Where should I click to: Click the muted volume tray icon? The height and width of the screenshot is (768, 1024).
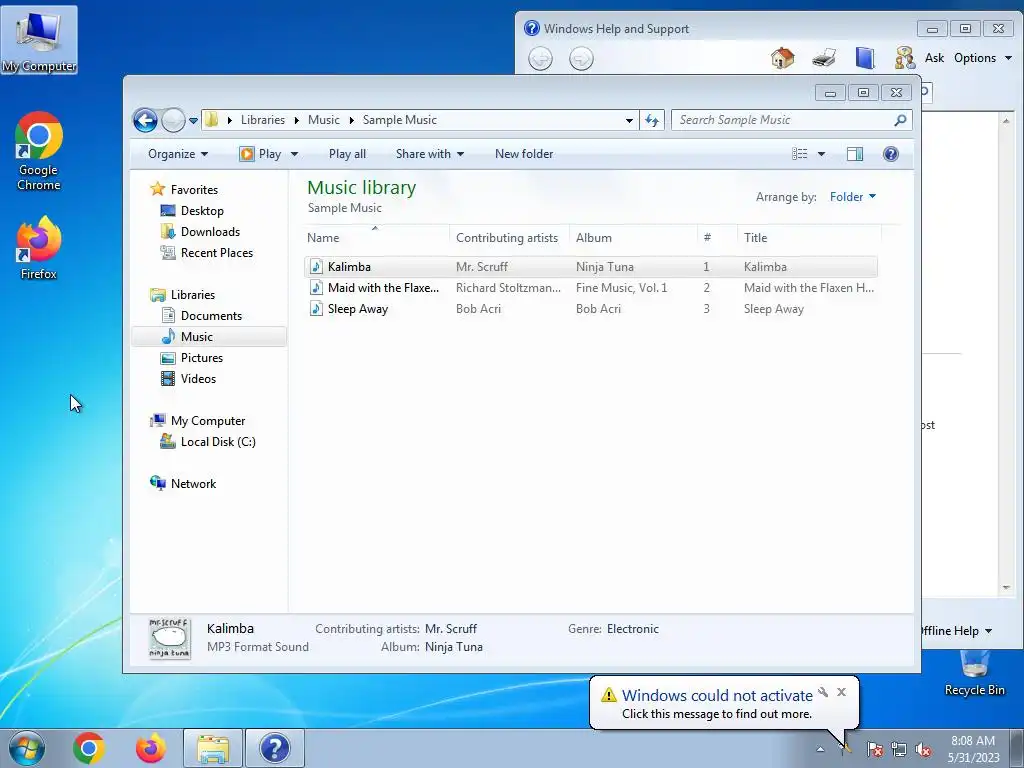tap(923, 749)
